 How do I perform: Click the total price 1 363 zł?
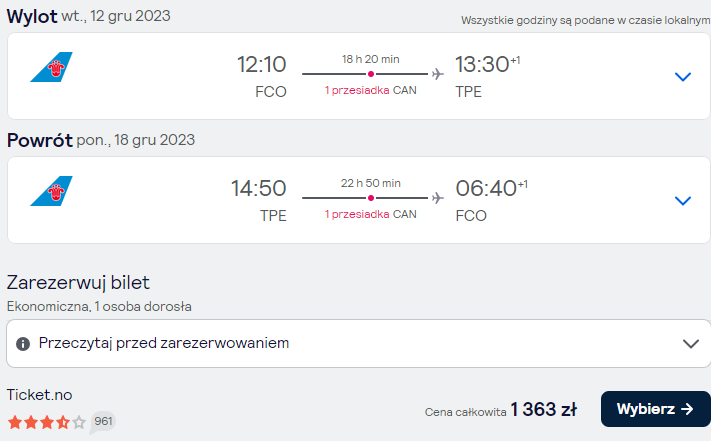click(543, 409)
